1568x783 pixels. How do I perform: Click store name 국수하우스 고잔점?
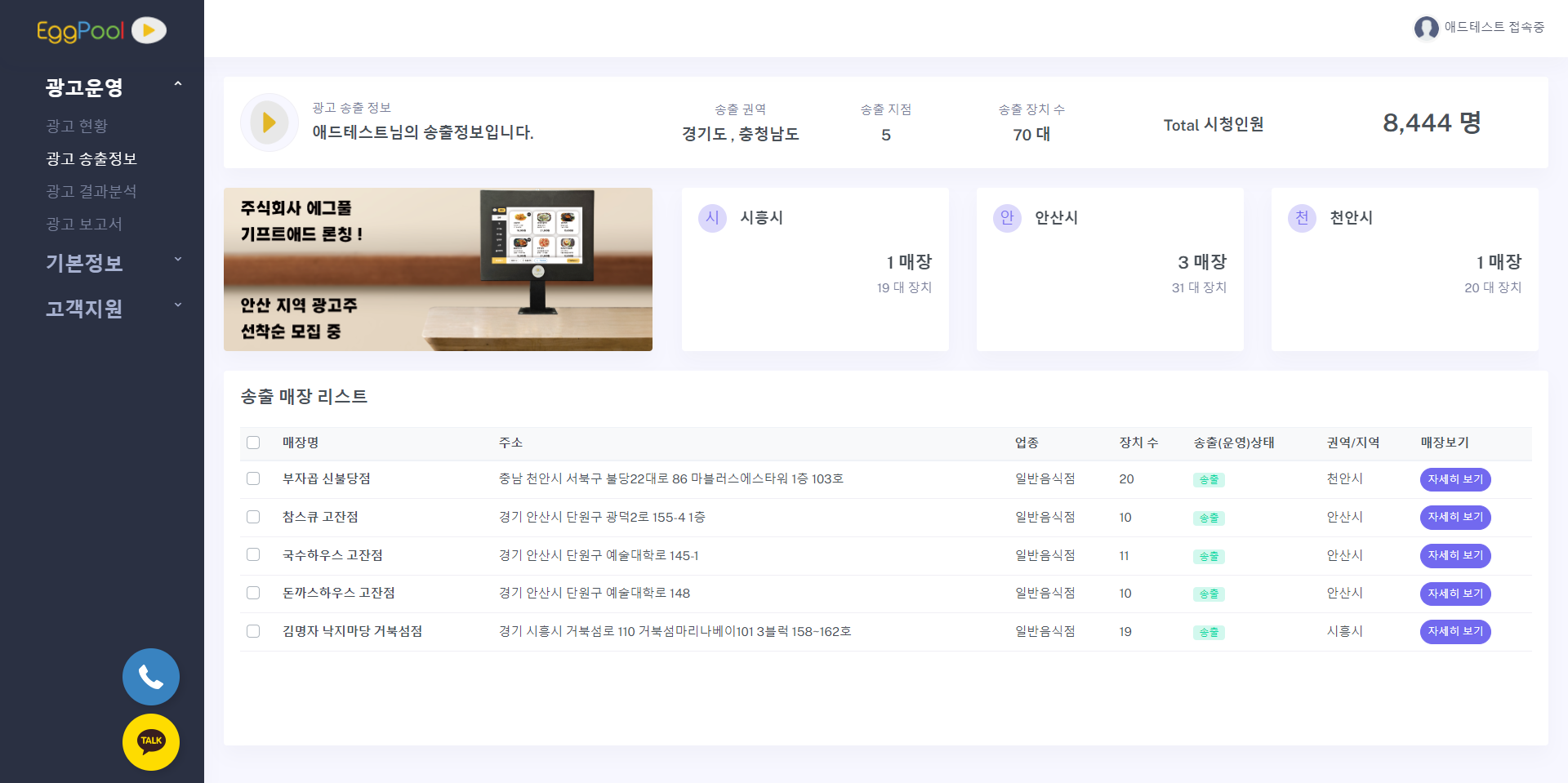(x=332, y=555)
